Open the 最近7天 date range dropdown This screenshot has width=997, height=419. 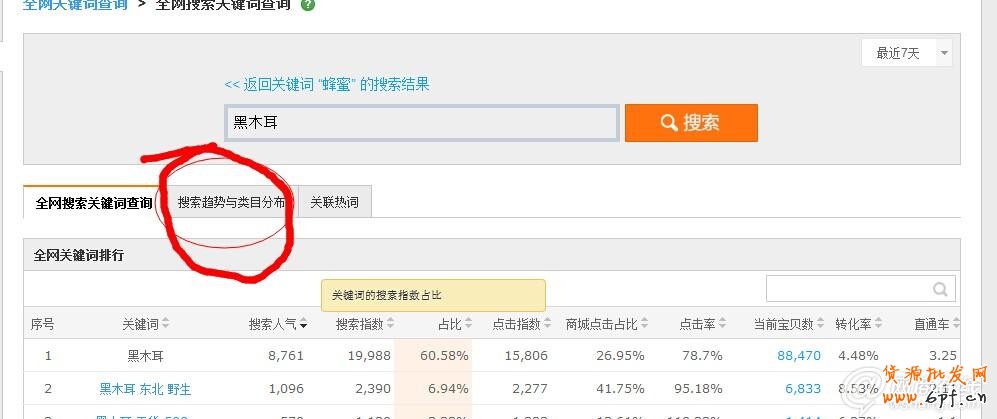click(906, 53)
